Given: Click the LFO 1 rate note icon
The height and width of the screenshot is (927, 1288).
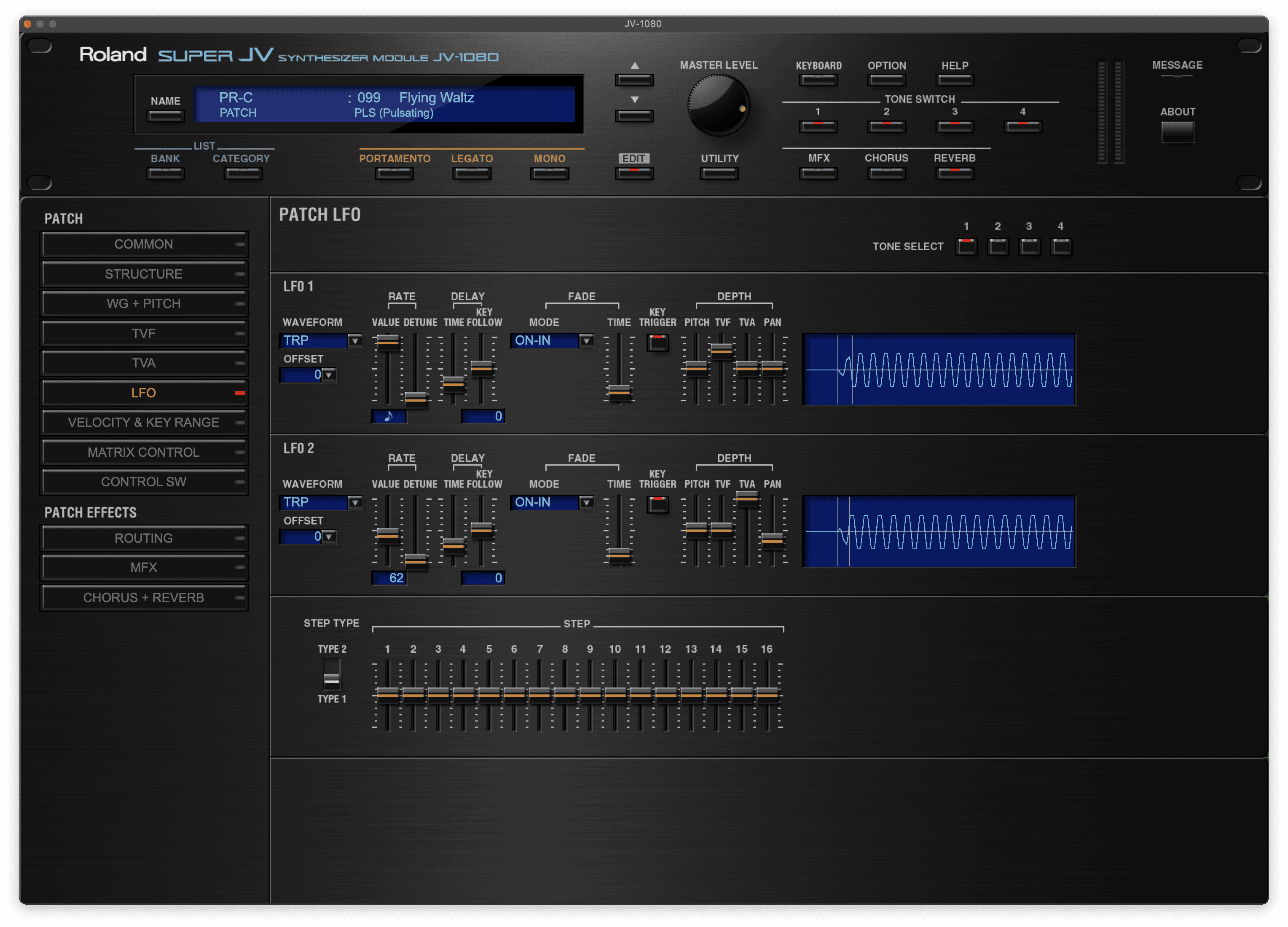Looking at the screenshot, I should click(x=389, y=417).
